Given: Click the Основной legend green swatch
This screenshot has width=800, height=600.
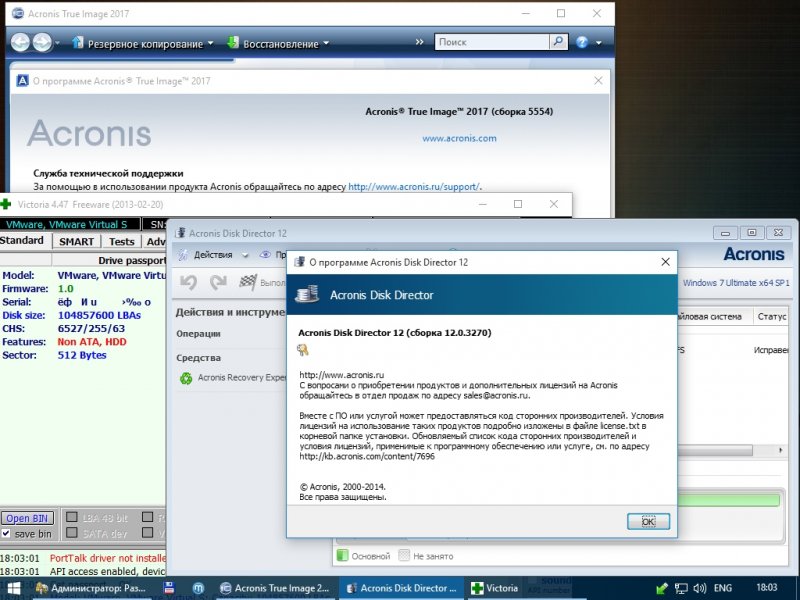Looking at the screenshot, I should 343,556.
